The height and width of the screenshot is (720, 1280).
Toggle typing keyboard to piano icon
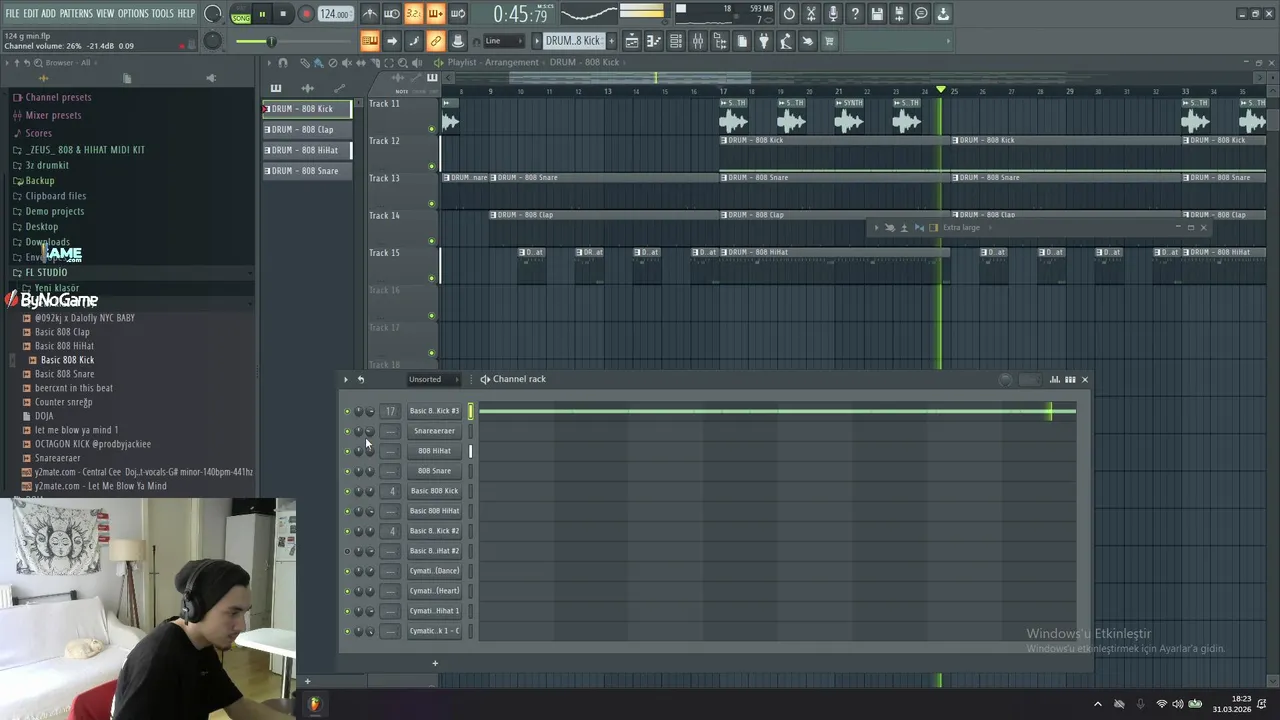[370, 41]
